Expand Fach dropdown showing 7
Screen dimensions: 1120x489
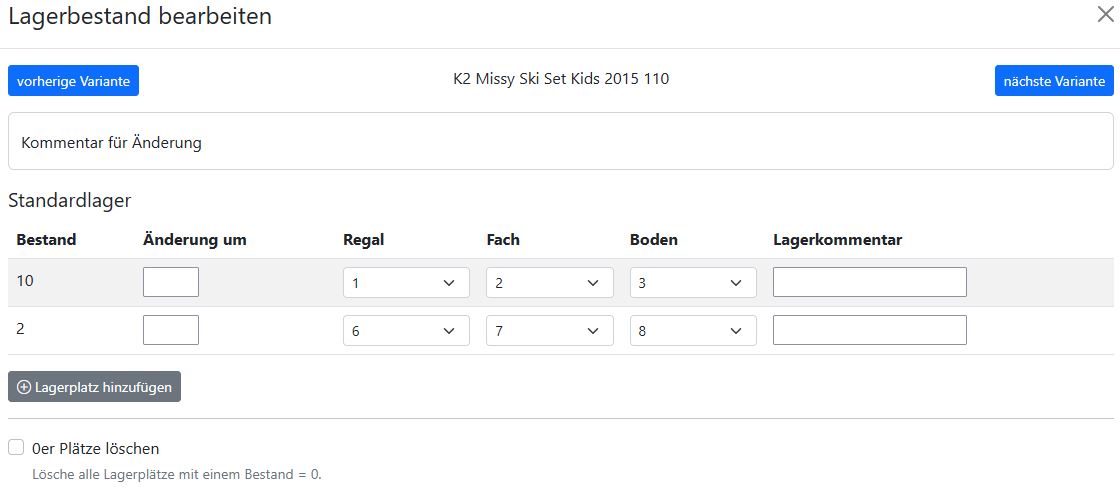click(x=549, y=330)
